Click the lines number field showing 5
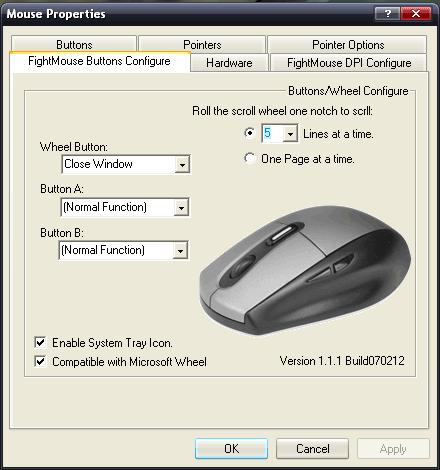The height and width of the screenshot is (470, 440). coord(273,133)
